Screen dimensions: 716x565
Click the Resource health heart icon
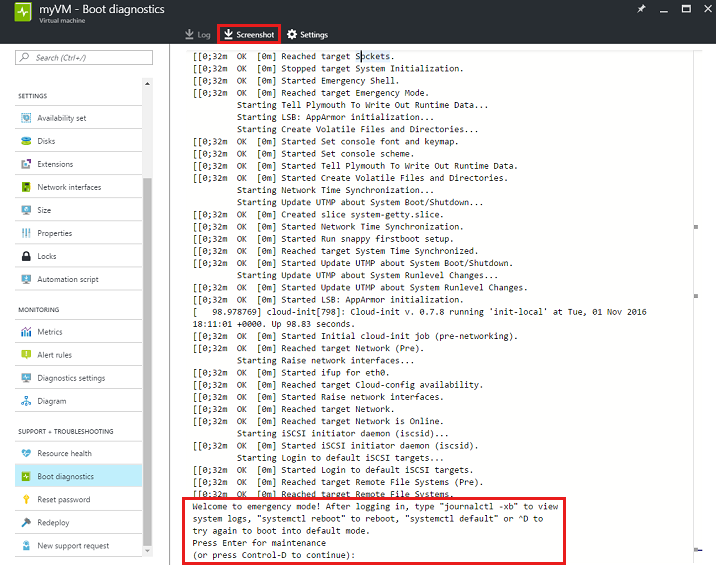[x=26, y=453]
